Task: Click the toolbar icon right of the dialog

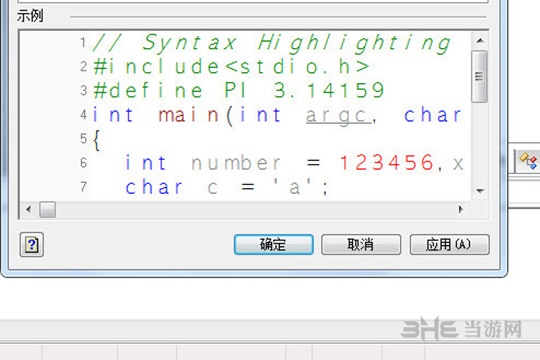Action: [528, 161]
